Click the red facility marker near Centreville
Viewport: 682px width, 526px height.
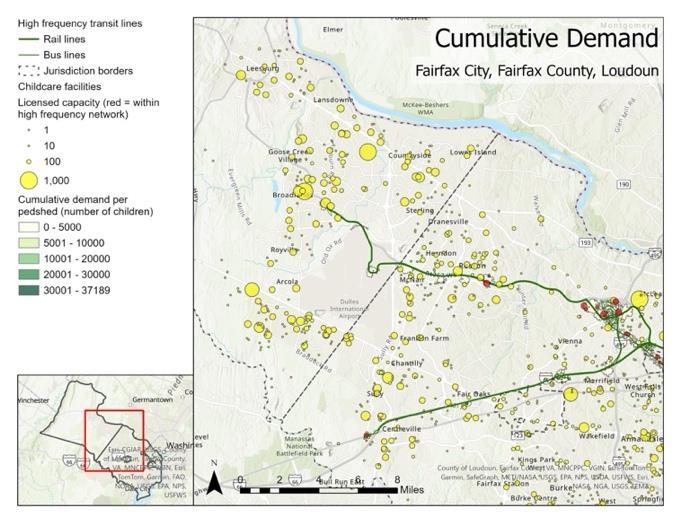pos(367,435)
